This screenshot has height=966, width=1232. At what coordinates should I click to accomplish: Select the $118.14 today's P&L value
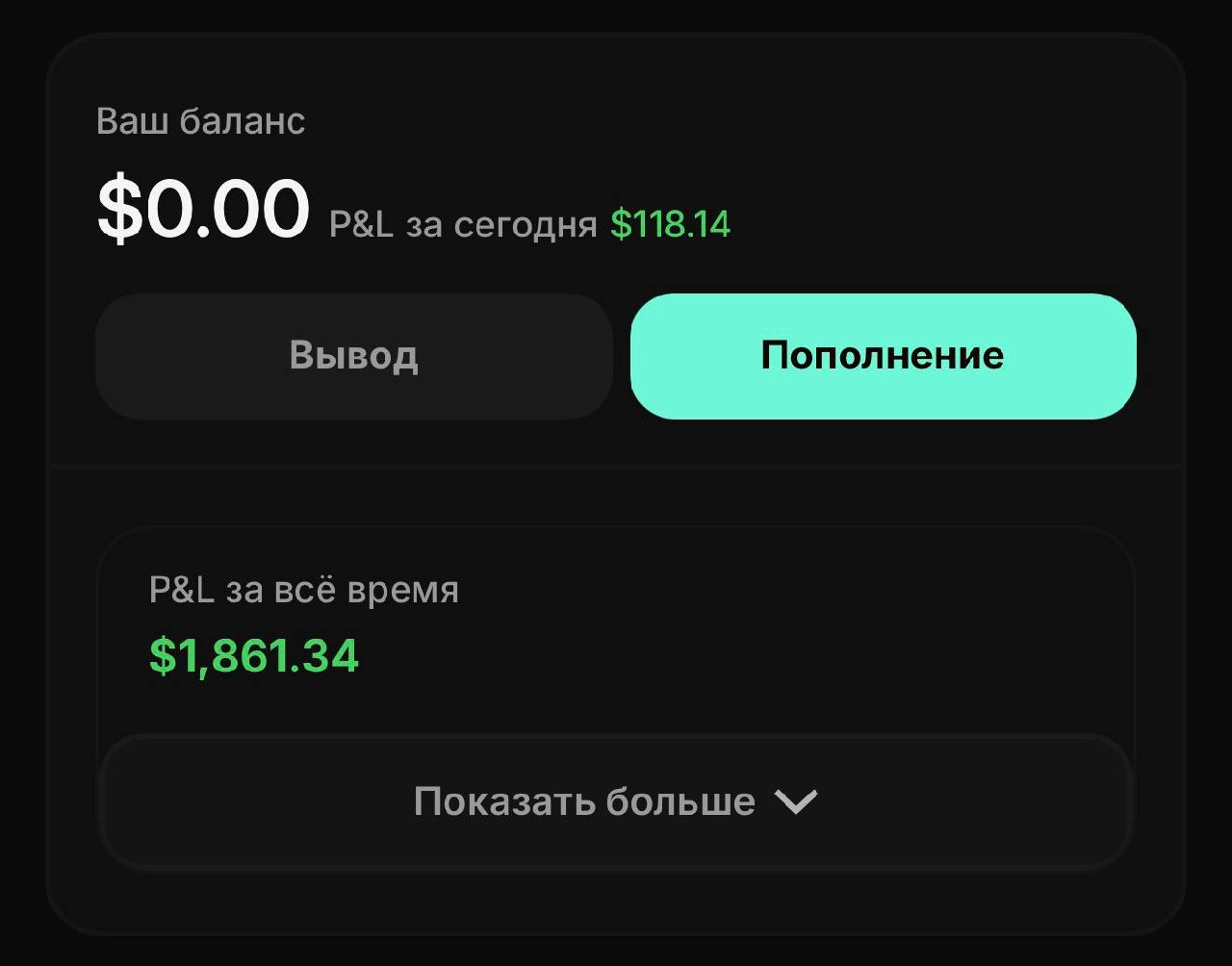[670, 225]
